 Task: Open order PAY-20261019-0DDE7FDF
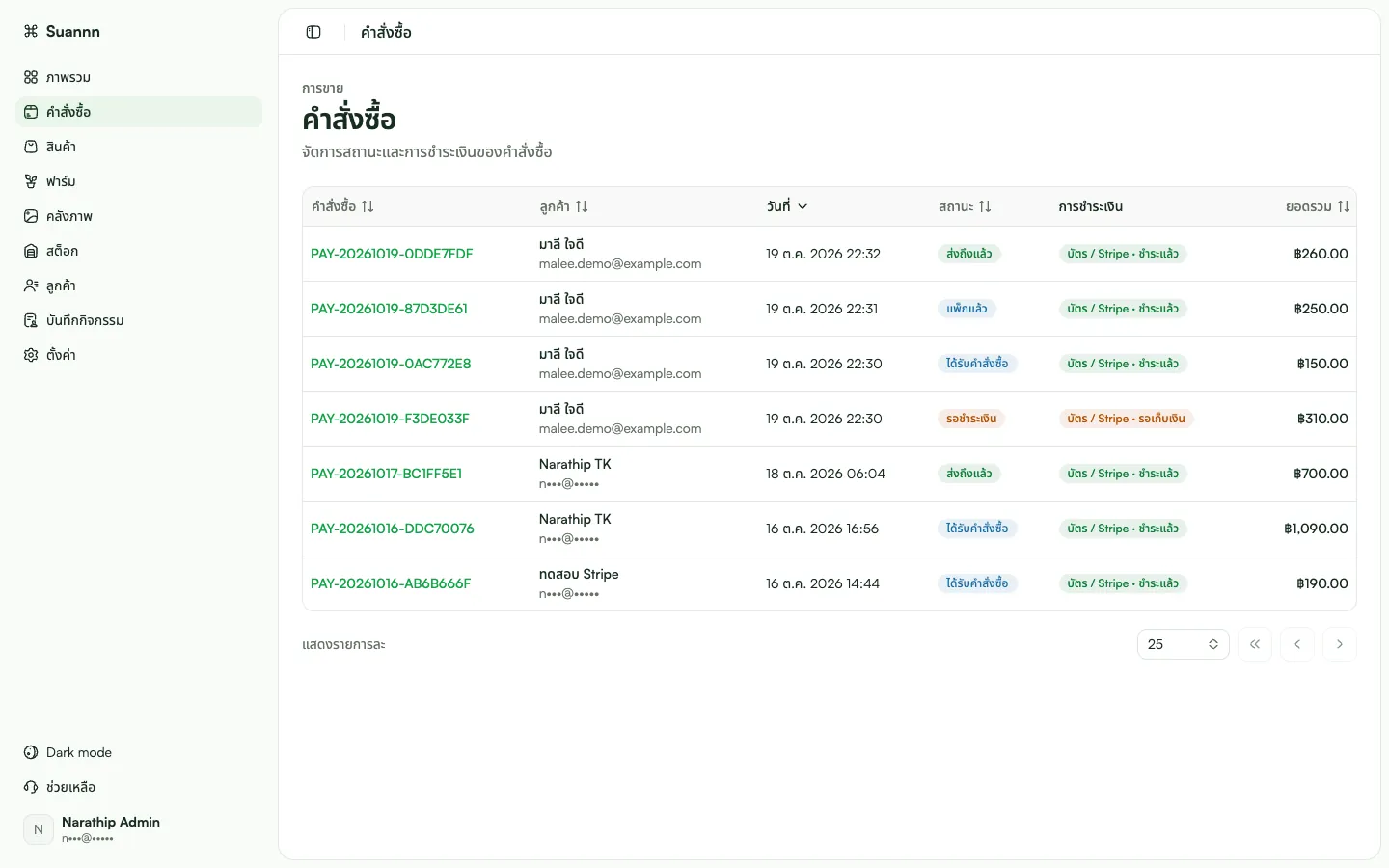(392, 254)
